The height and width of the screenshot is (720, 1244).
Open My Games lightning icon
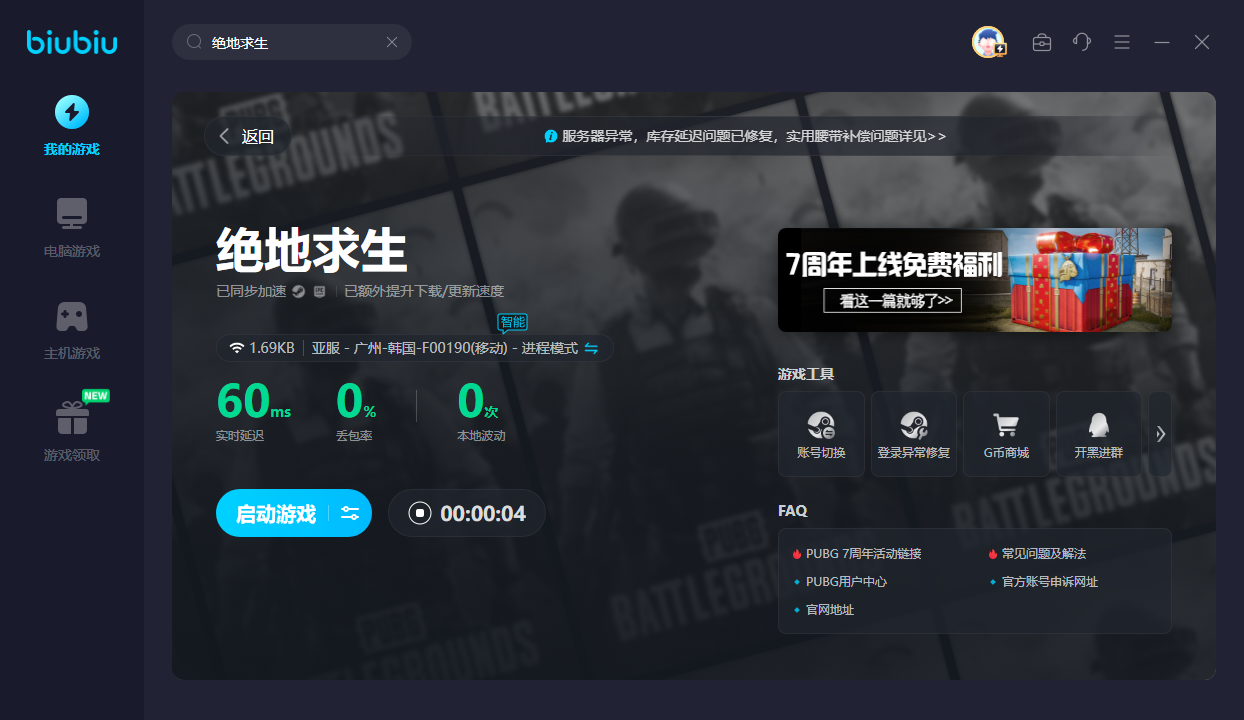(x=72, y=112)
